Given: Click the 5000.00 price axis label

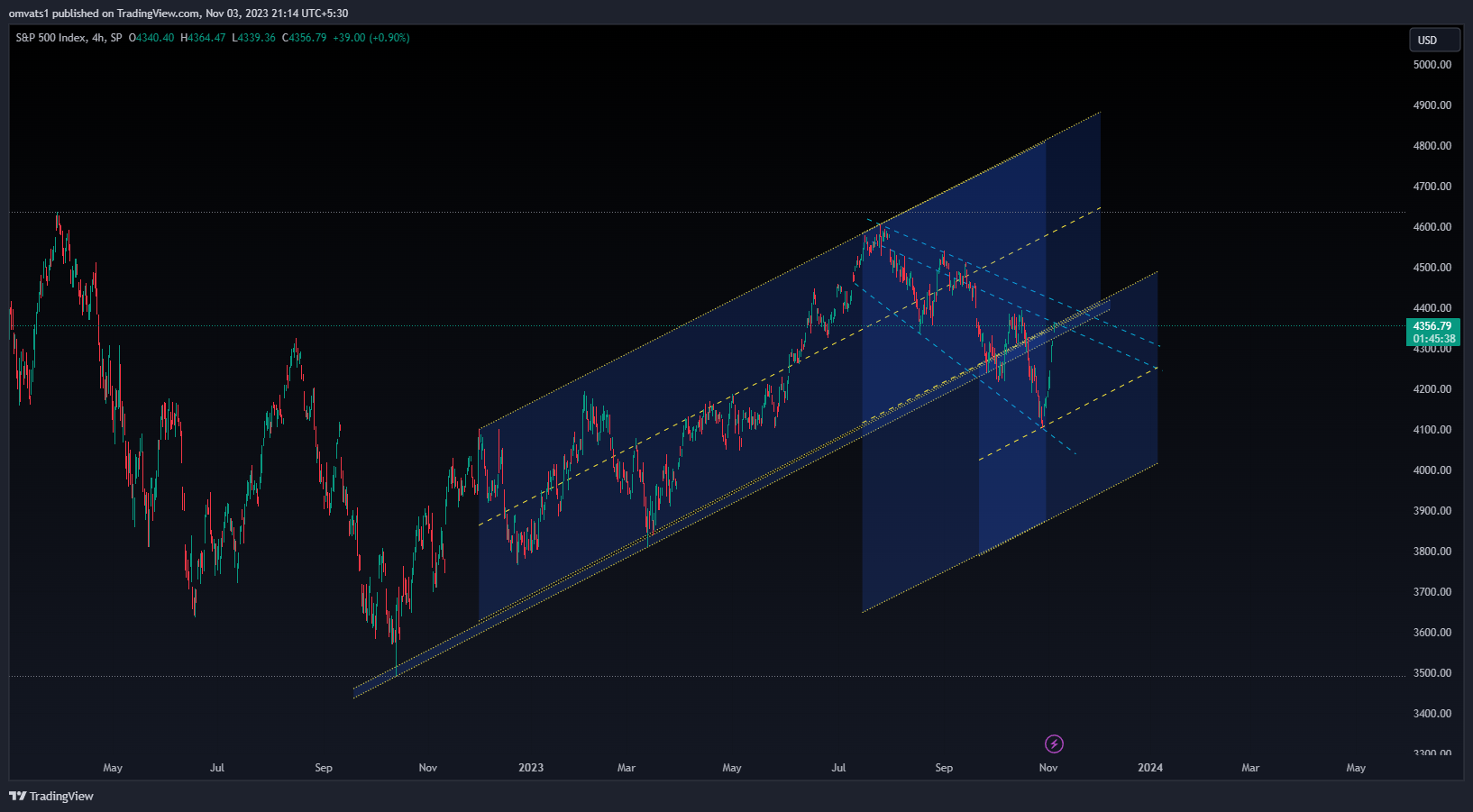Looking at the screenshot, I should [x=1432, y=65].
